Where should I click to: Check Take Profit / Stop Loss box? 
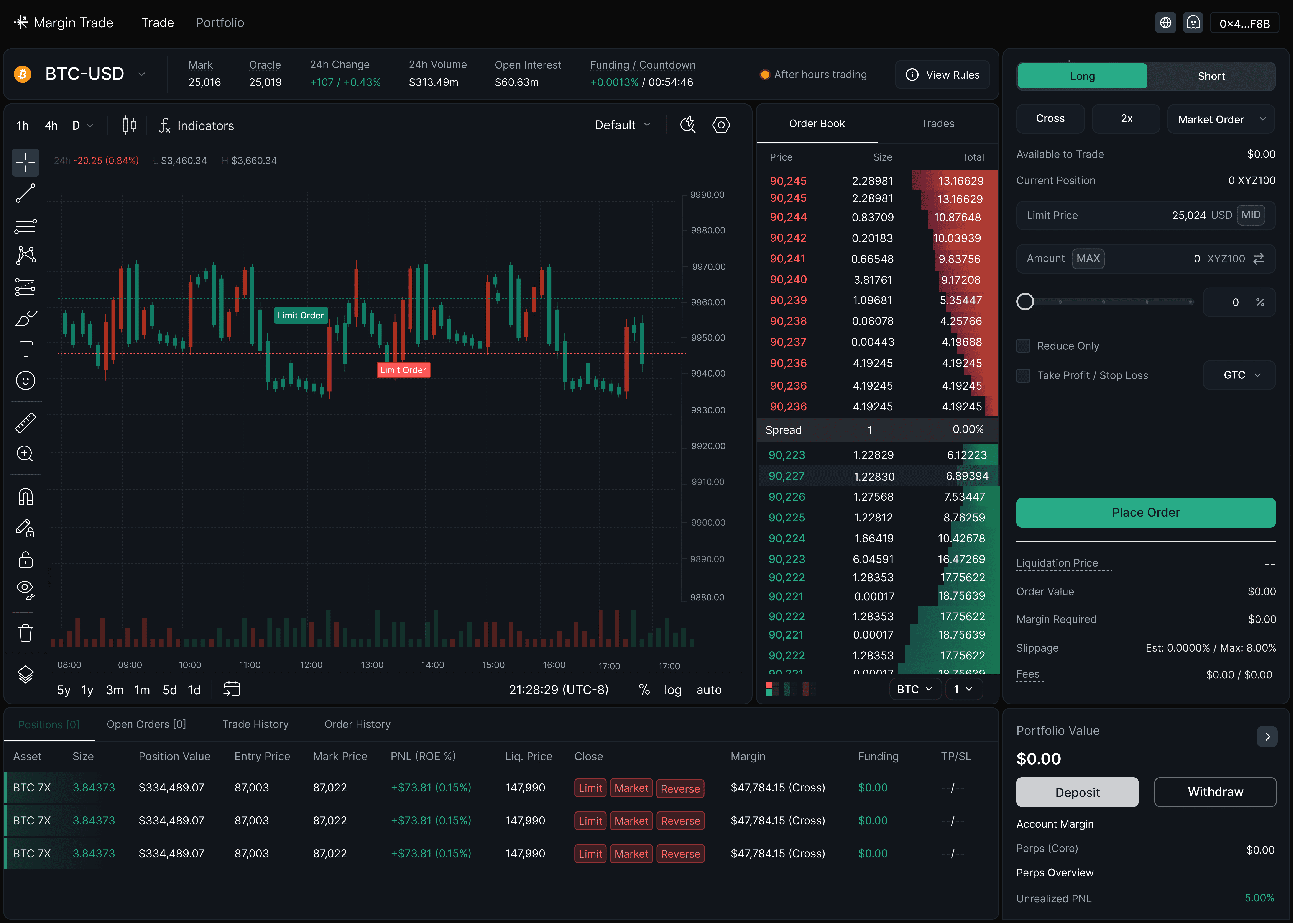click(x=1024, y=375)
